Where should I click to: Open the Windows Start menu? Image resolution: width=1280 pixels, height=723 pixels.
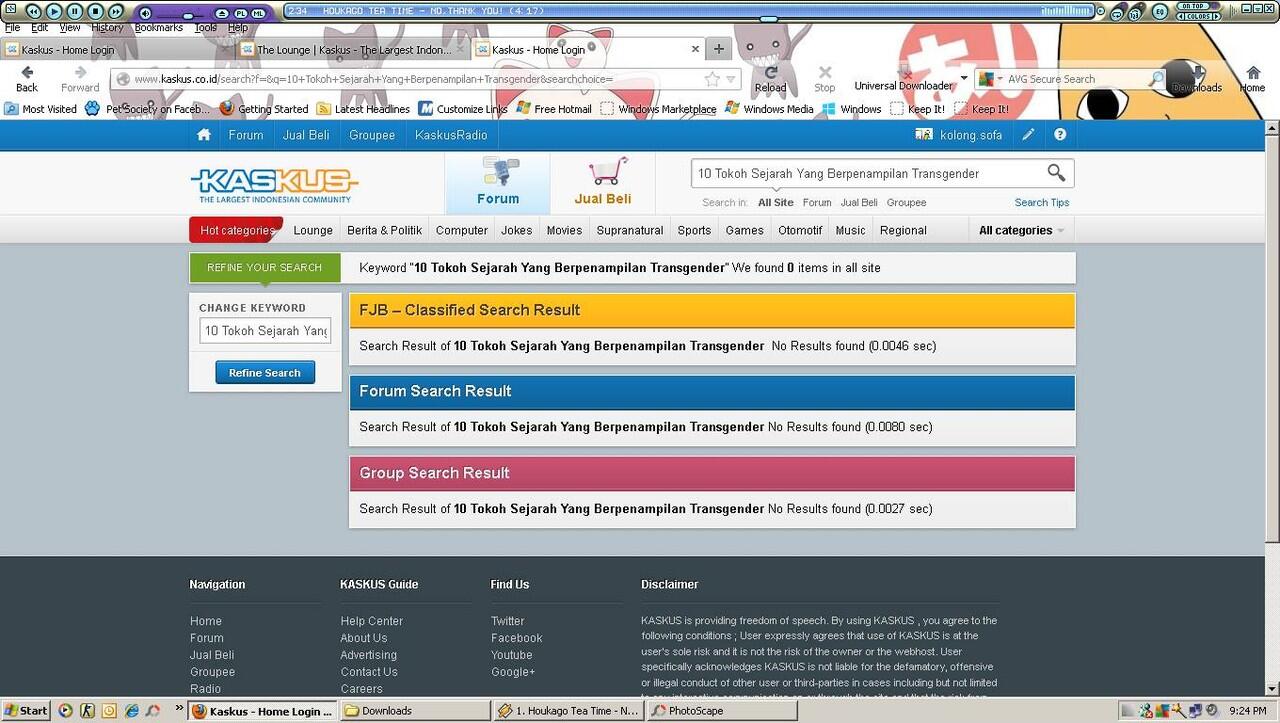(x=26, y=711)
